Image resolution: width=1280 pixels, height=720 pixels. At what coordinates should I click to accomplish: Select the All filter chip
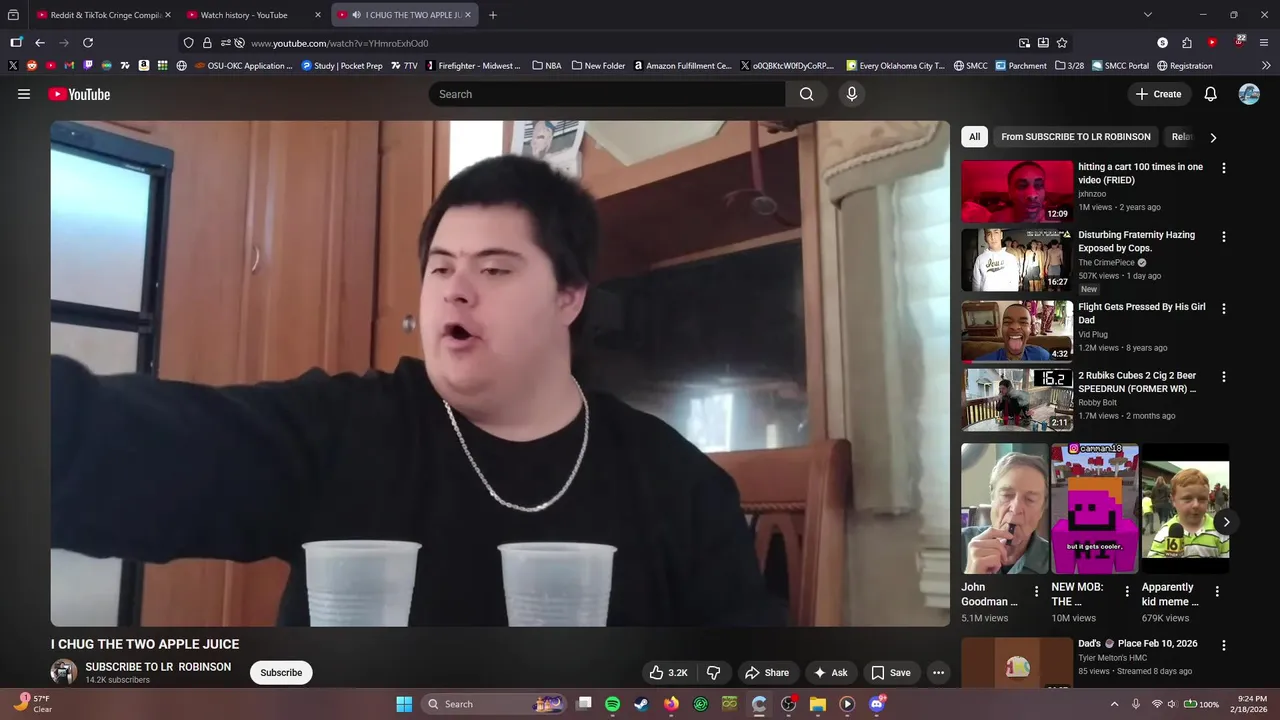pos(975,137)
